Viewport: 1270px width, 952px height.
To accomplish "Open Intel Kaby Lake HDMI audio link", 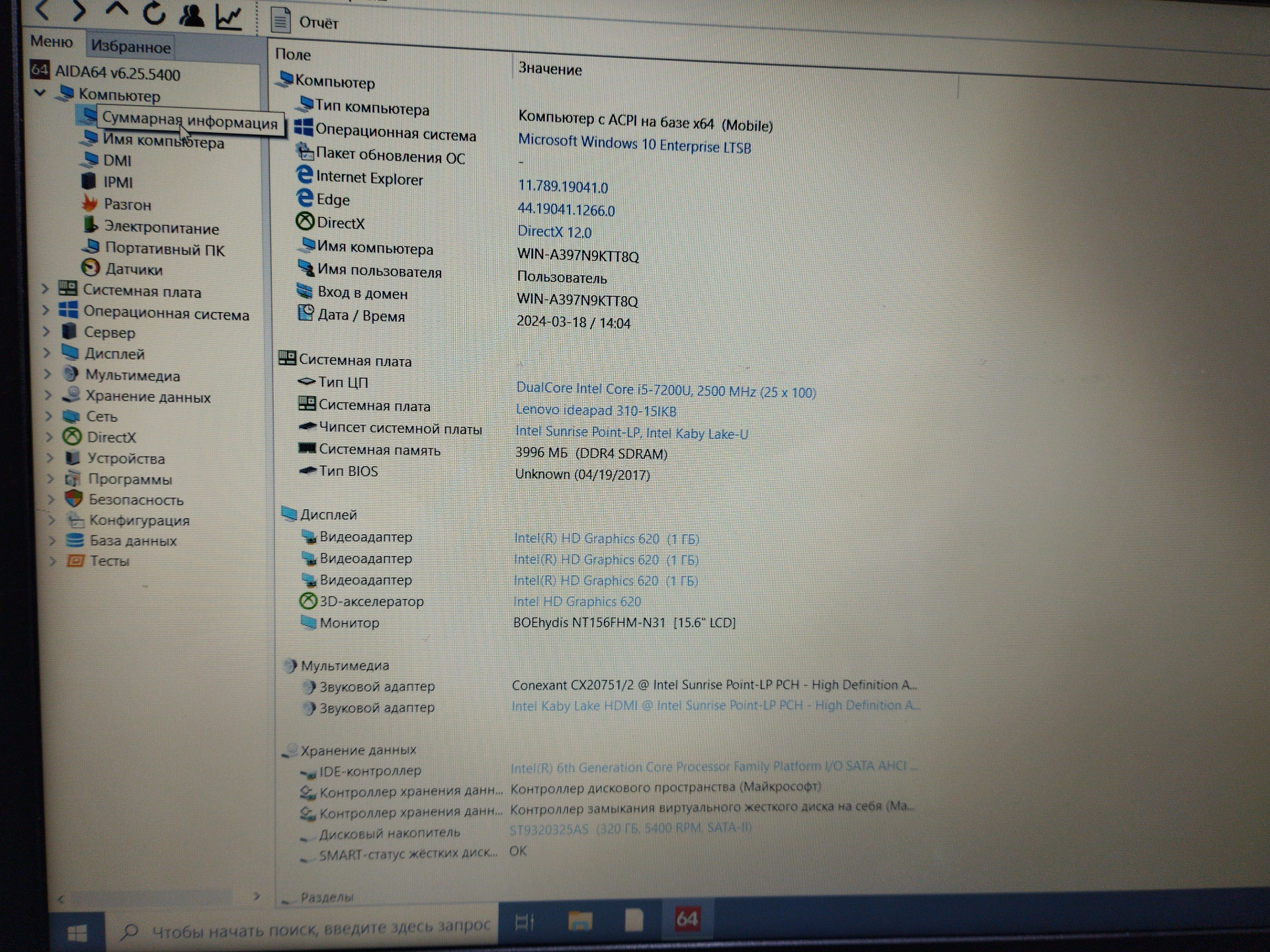I will (715, 705).
